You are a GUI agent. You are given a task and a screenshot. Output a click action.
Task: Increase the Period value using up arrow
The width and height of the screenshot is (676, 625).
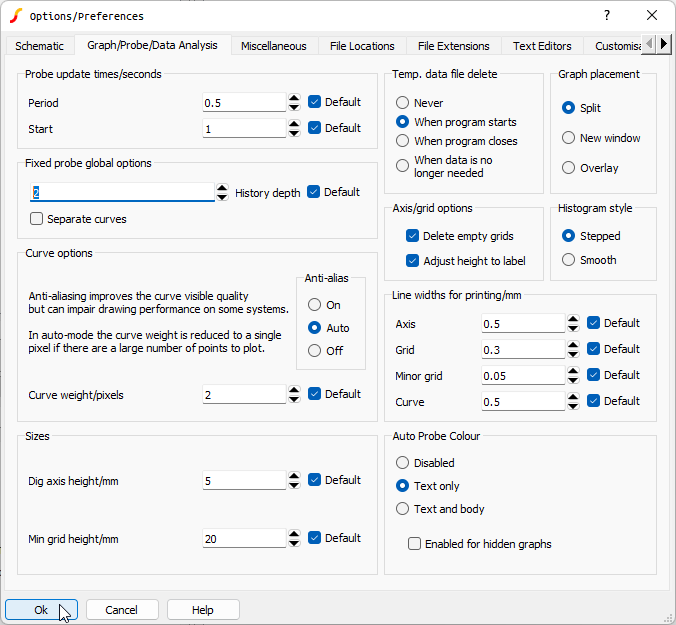click(x=294, y=98)
